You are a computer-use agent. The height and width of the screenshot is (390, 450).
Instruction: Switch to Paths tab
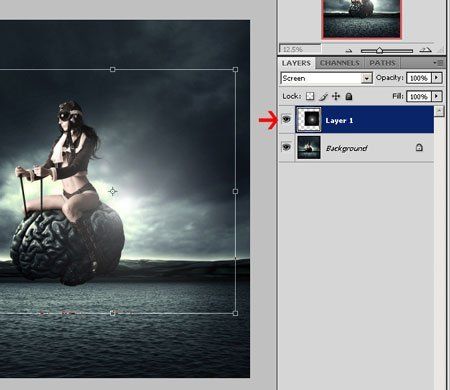(382, 63)
